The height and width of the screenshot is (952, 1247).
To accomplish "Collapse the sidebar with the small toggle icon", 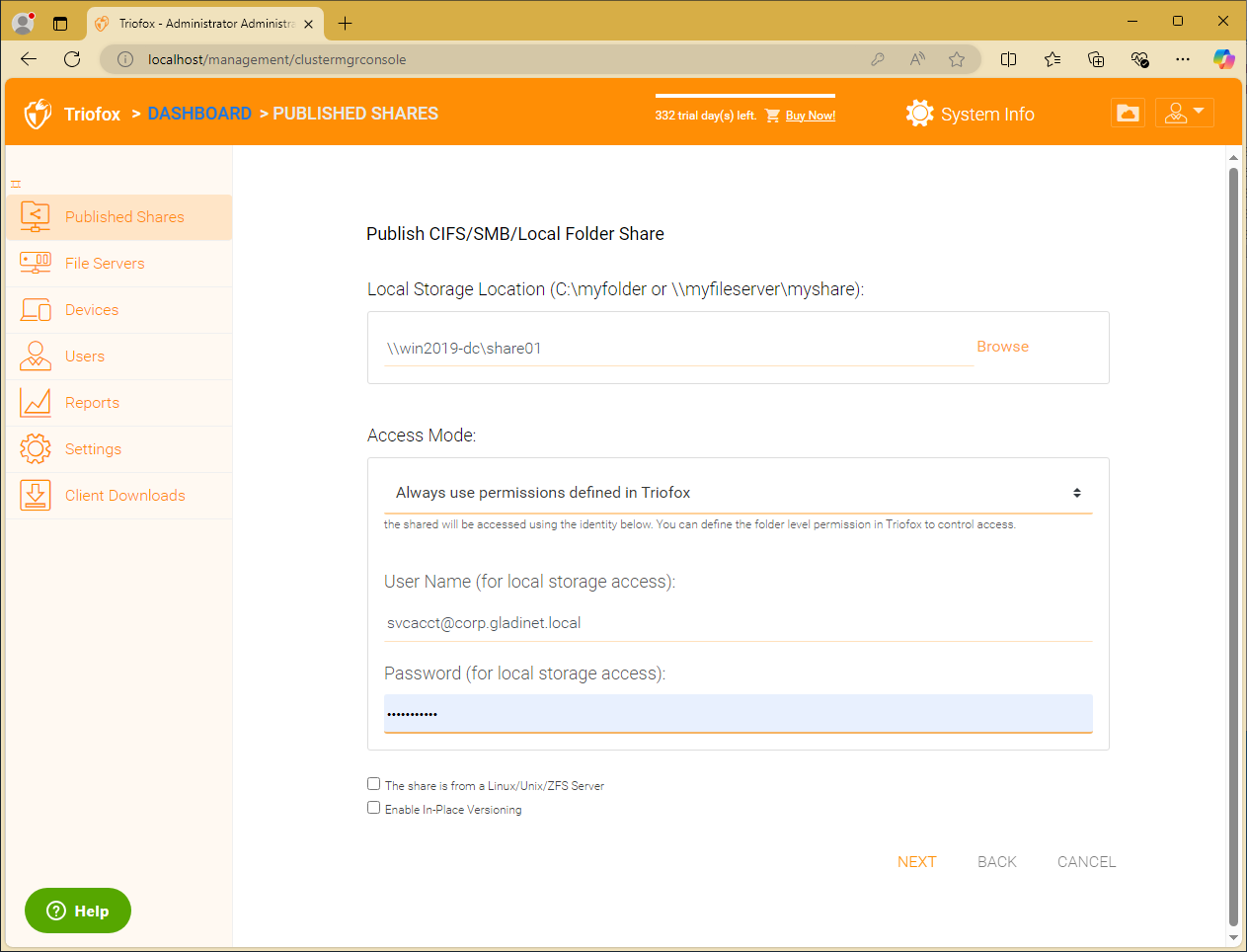I will click(x=16, y=184).
